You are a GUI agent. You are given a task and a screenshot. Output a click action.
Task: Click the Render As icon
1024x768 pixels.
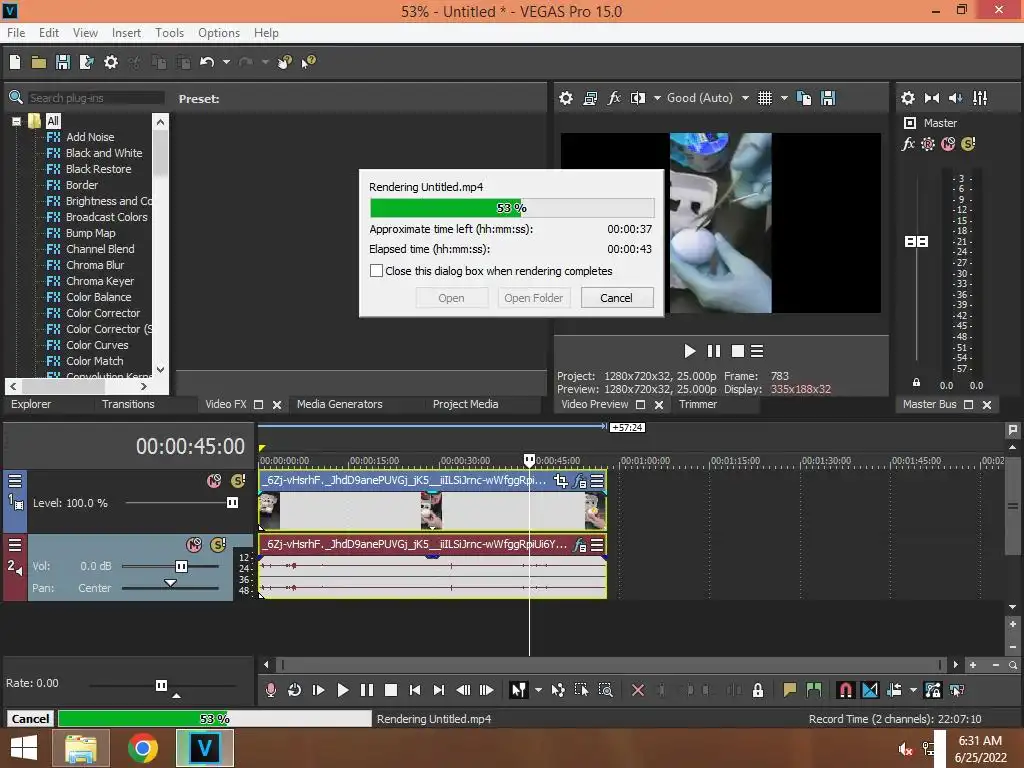(x=86, y=62)
